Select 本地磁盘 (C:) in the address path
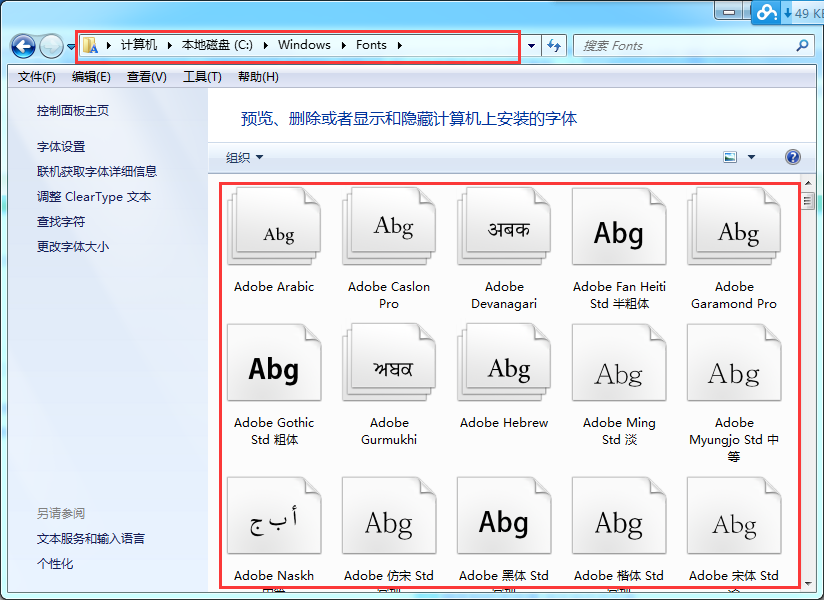 point(217,45)
